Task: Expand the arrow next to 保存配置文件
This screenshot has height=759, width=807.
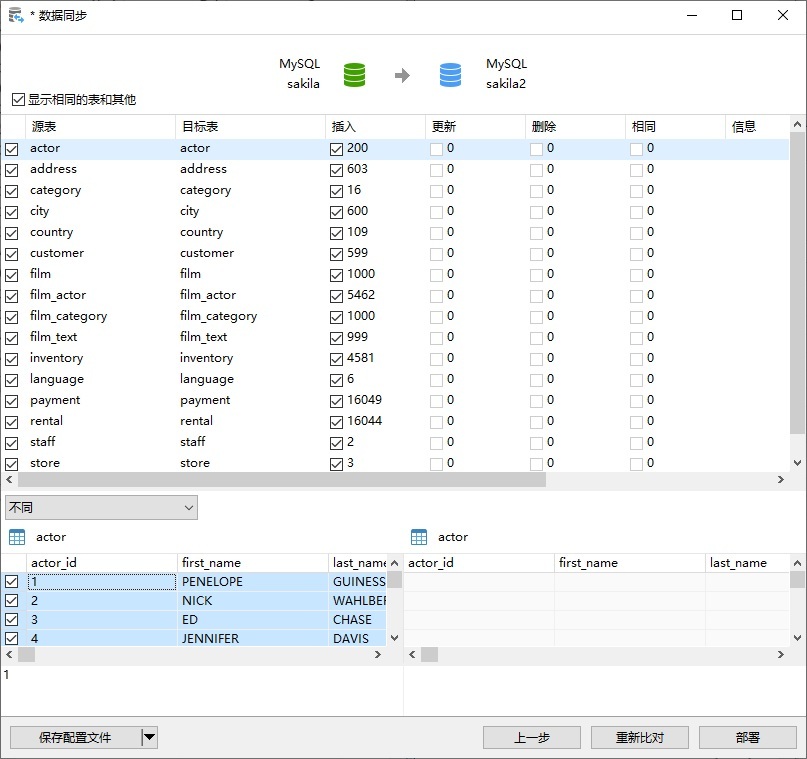Action: (x=149, y=737)
